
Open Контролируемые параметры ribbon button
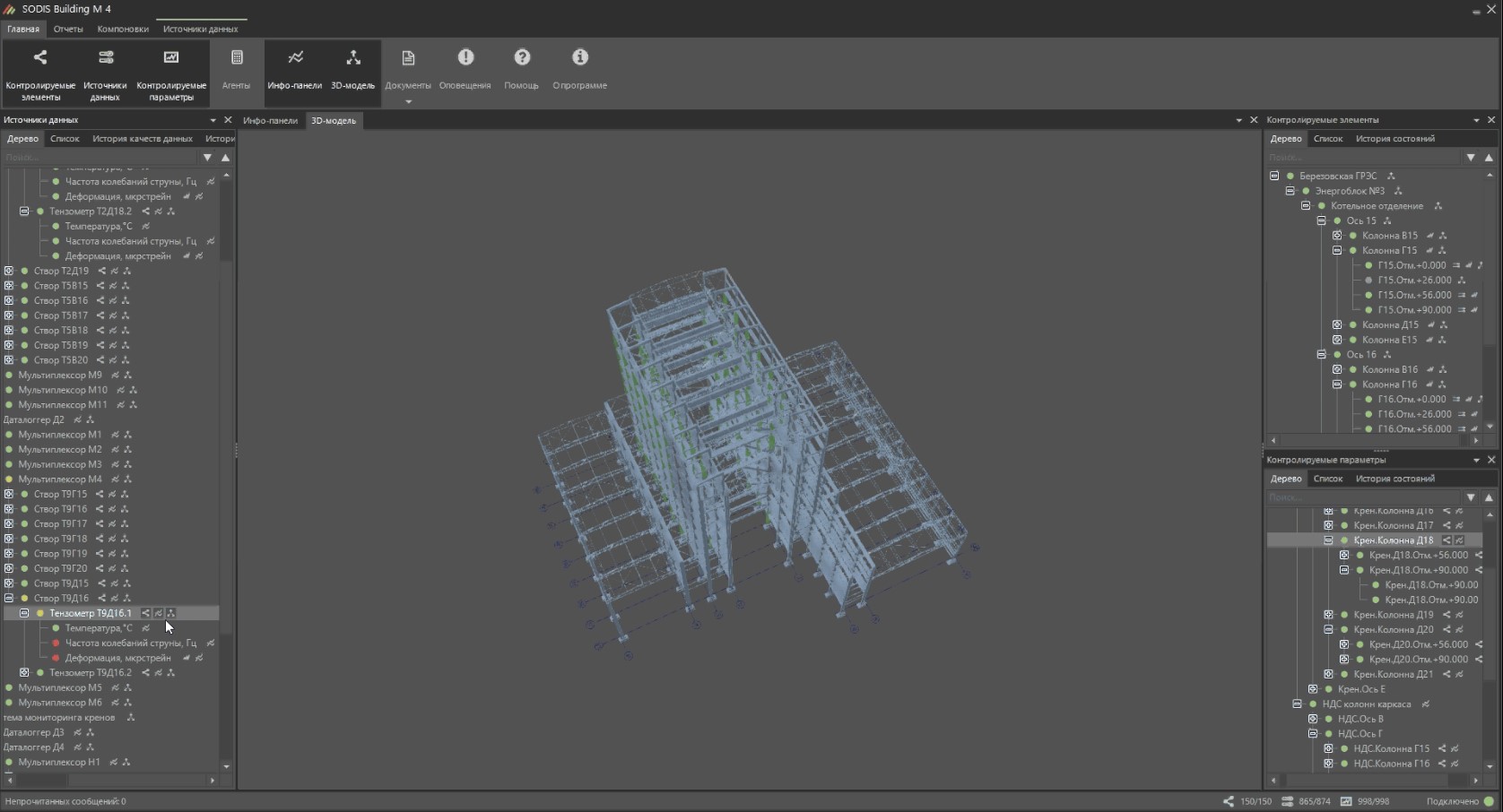(x=171, y=73)
